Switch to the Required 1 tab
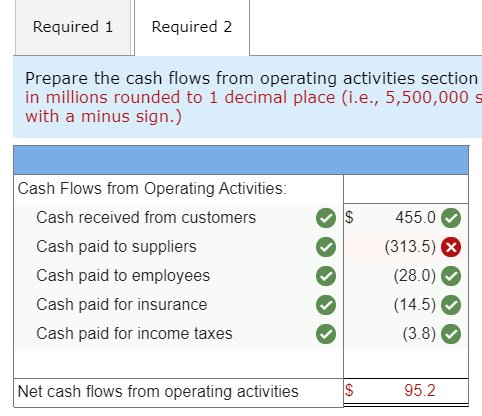 (x=73, y=27)
